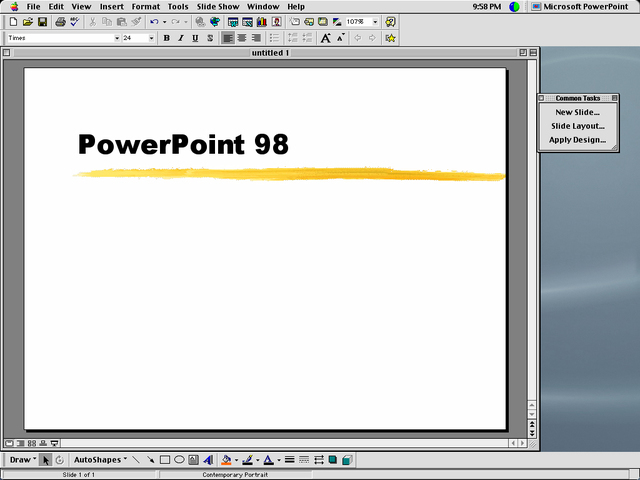
Task: Set right text alignment
Action: click(256, 38)
